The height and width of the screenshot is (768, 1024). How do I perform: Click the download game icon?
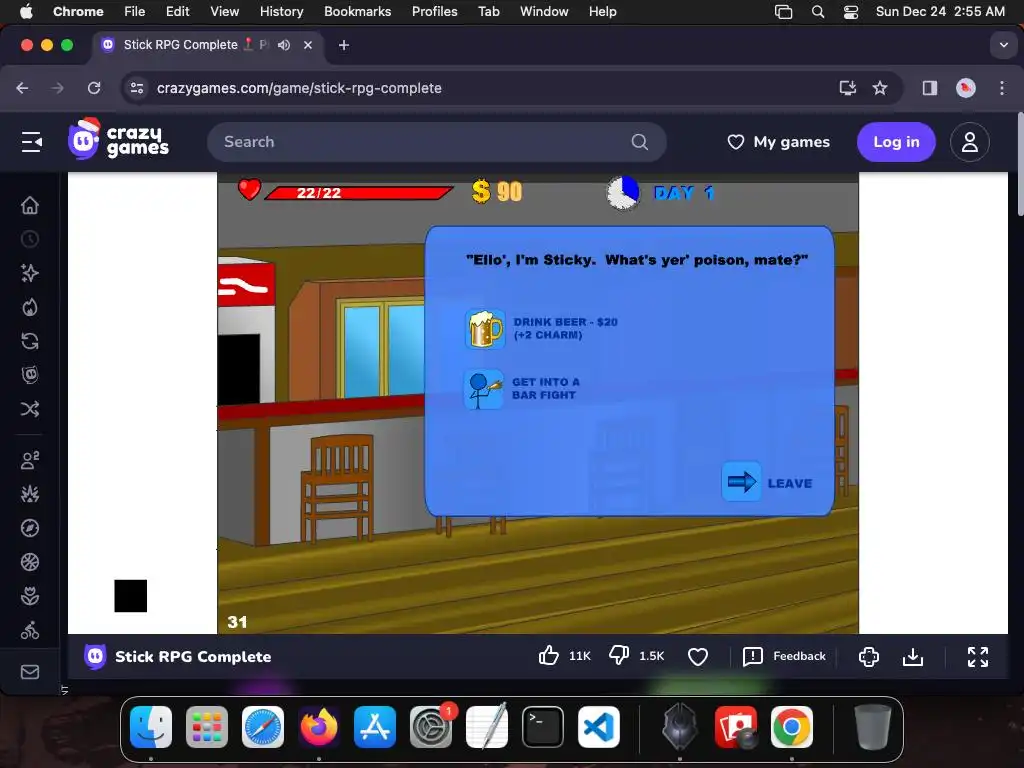point(913,656)
